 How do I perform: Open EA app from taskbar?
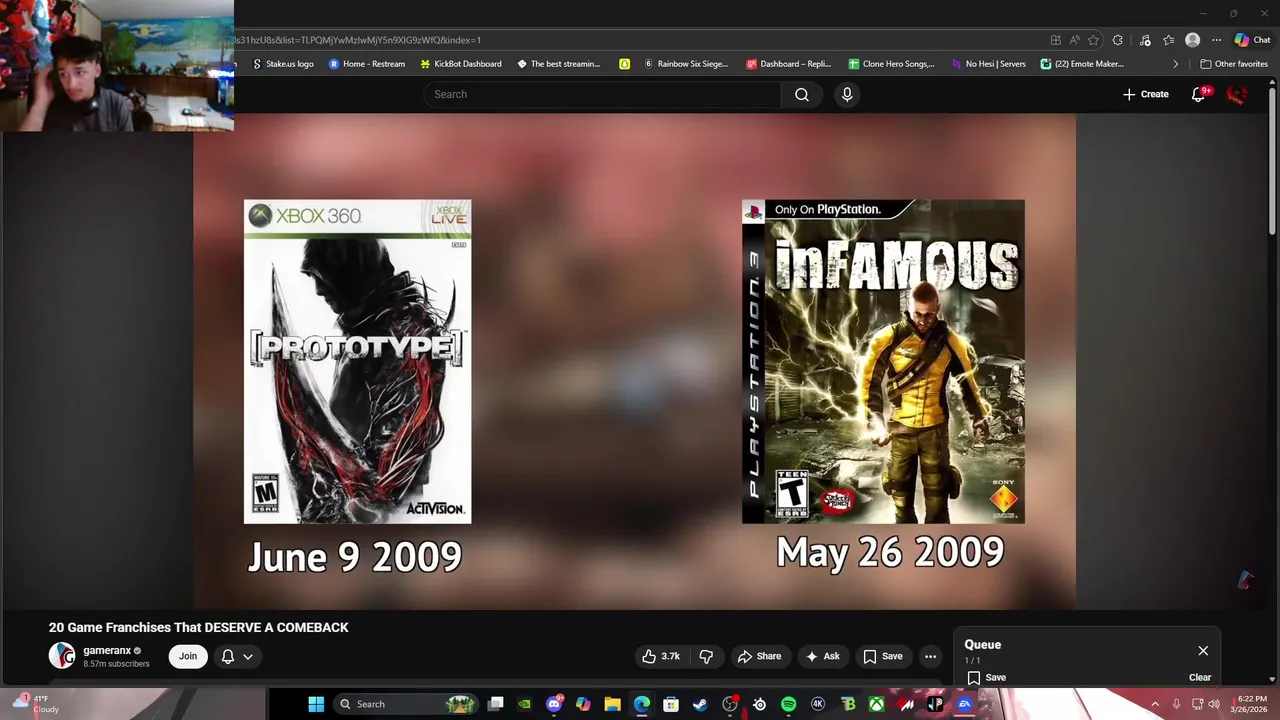(x=964, y=704)
